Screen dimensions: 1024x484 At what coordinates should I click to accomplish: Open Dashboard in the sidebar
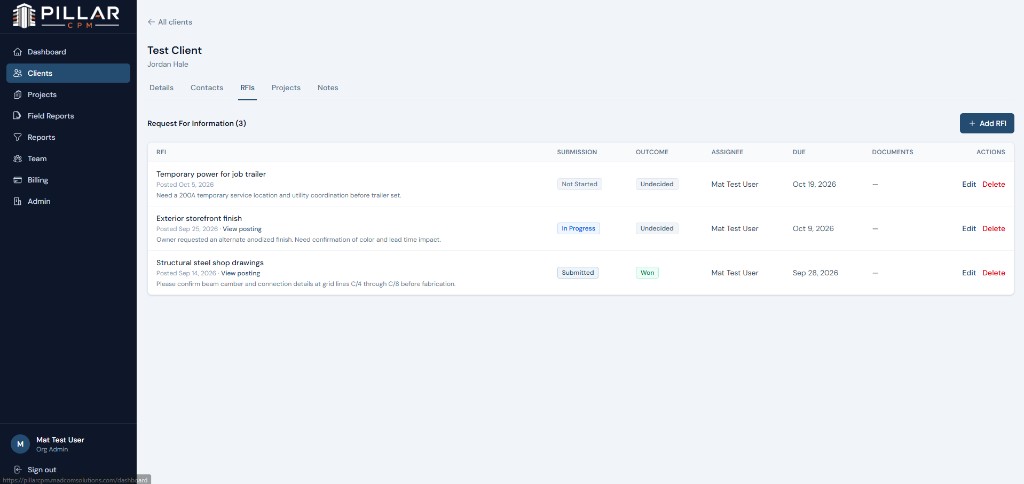(x=68, y=52)
